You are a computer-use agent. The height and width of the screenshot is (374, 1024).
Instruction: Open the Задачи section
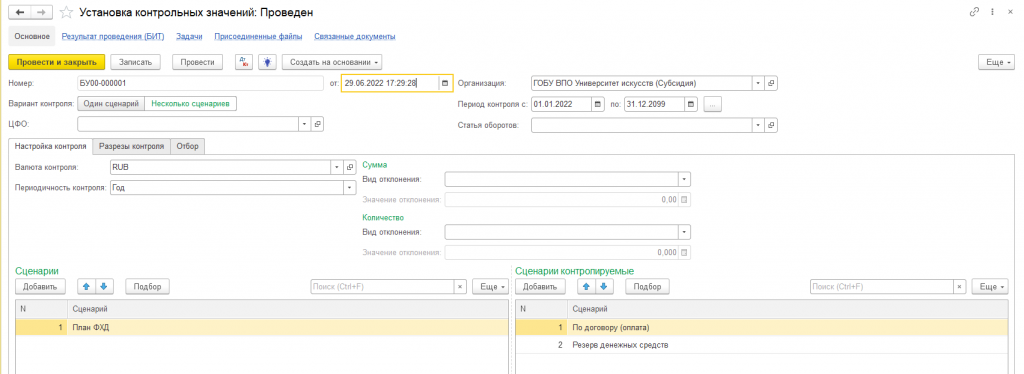(x=189, y=37)
